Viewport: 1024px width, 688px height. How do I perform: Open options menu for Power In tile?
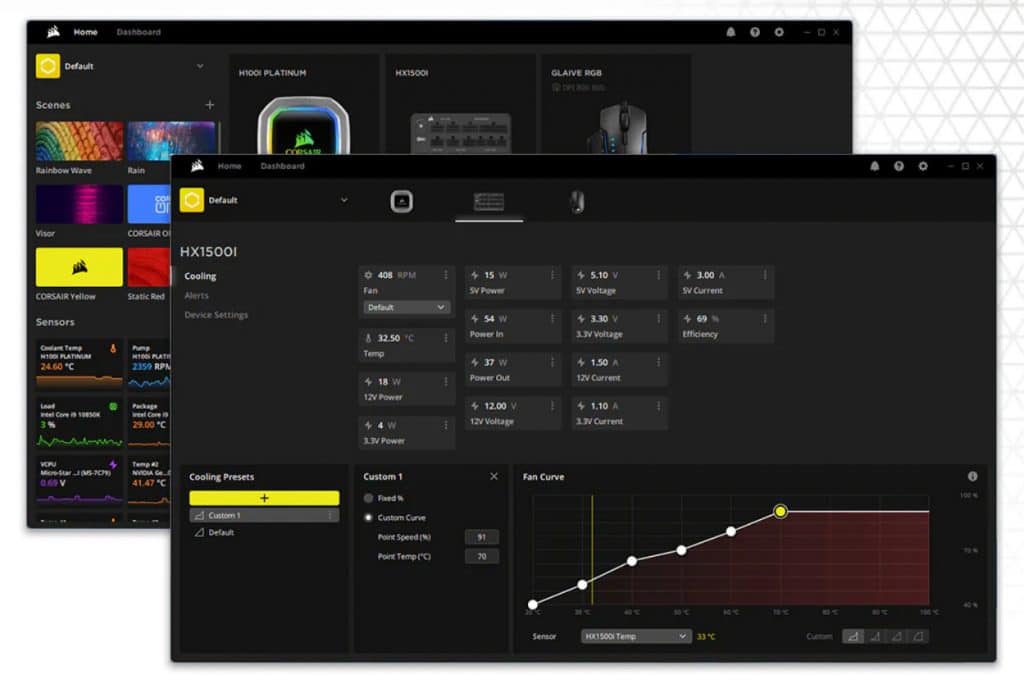click(x=552, y=319)
